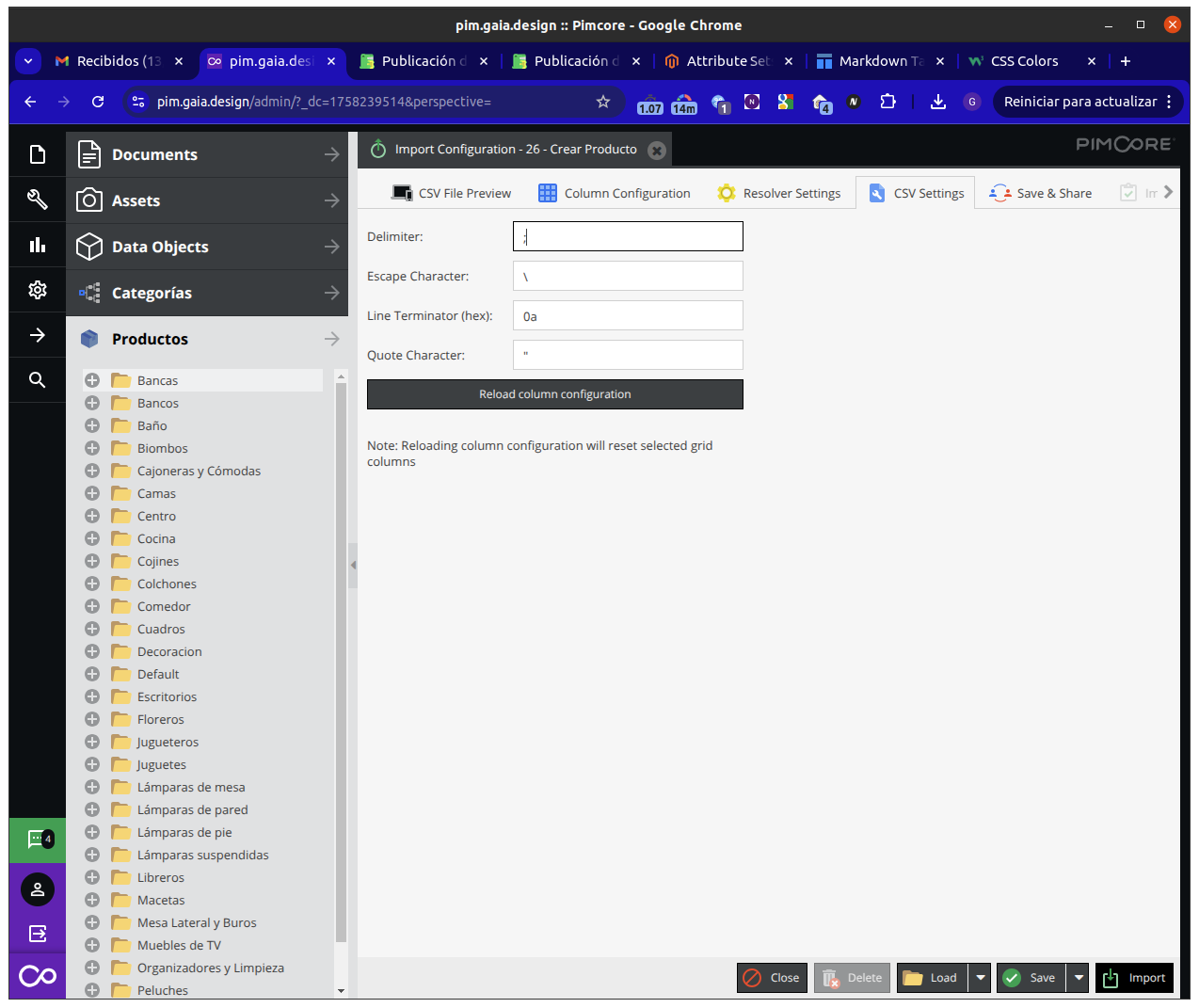
Task: Switch to the Column Configuration tab
Action: 615,193
